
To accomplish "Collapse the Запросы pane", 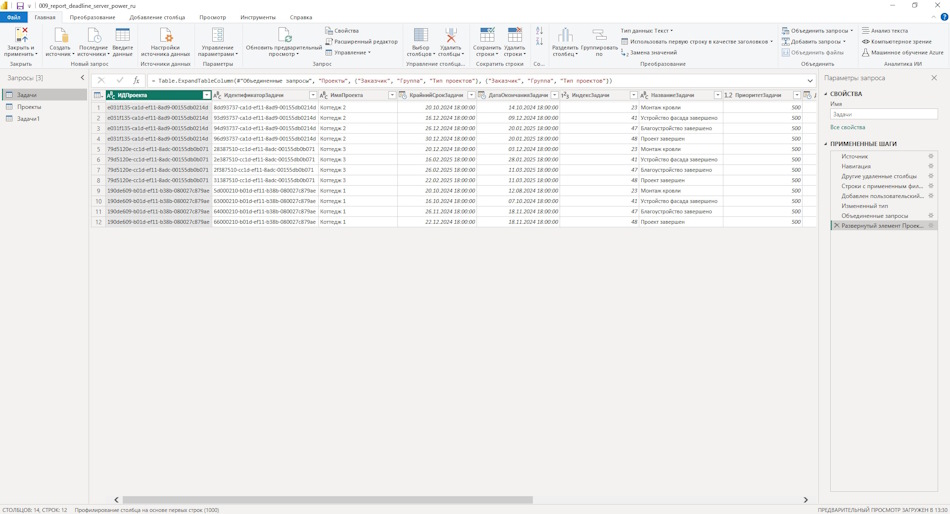I will click(82, 78).
